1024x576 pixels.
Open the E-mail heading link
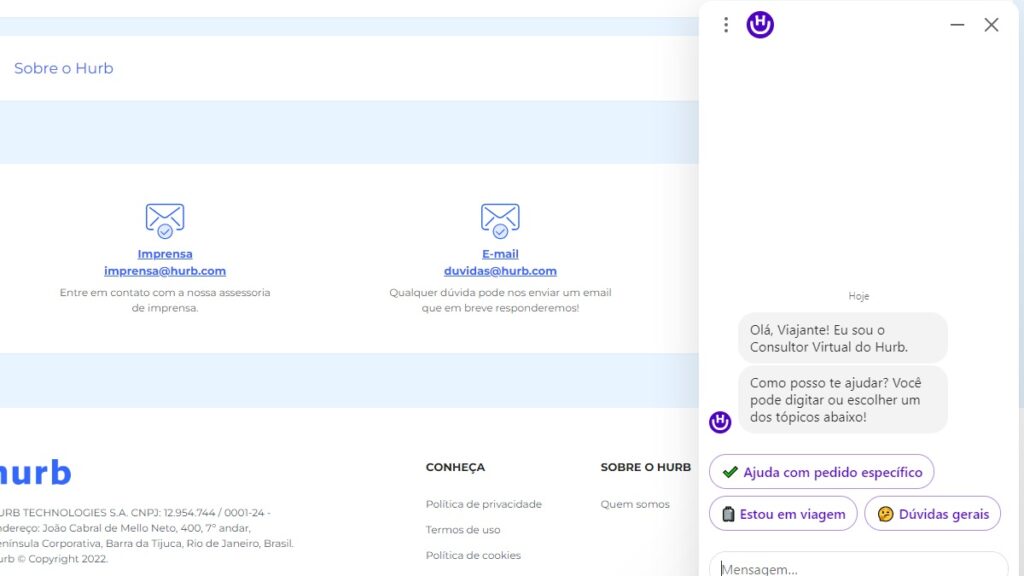(x=500, y=254)
